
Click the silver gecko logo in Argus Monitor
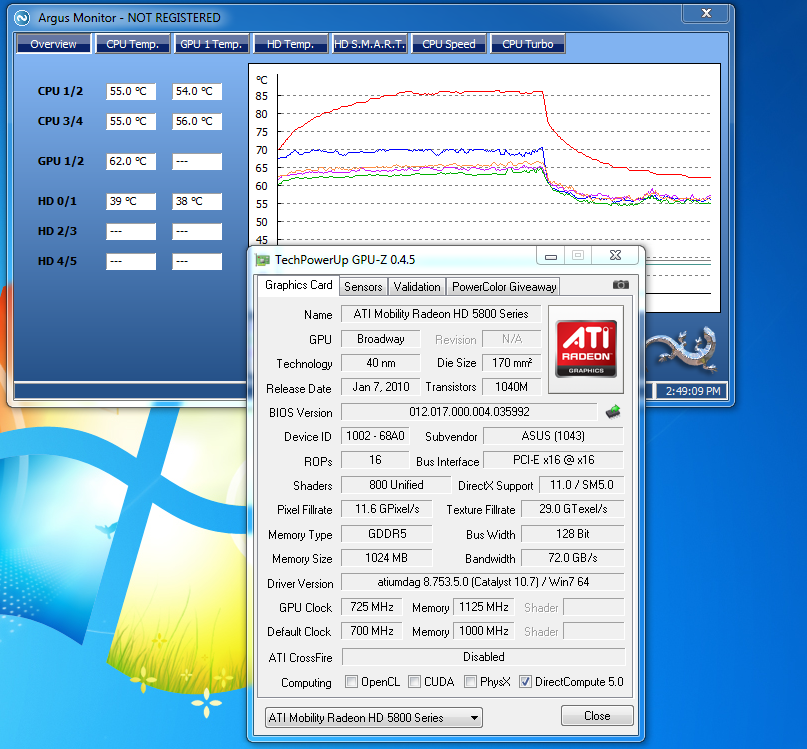tap(682, 349)
